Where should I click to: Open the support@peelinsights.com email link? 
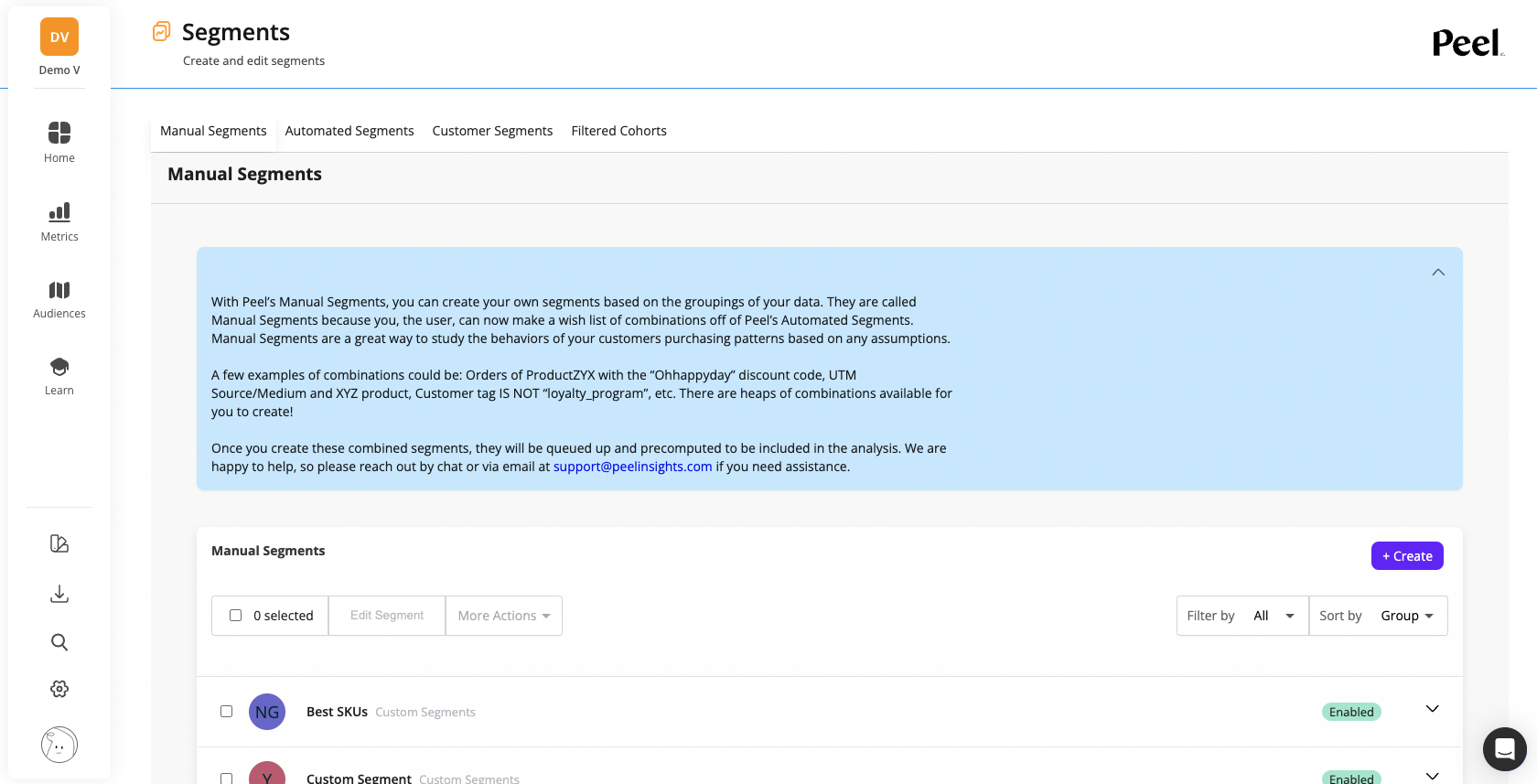point(632,467)
